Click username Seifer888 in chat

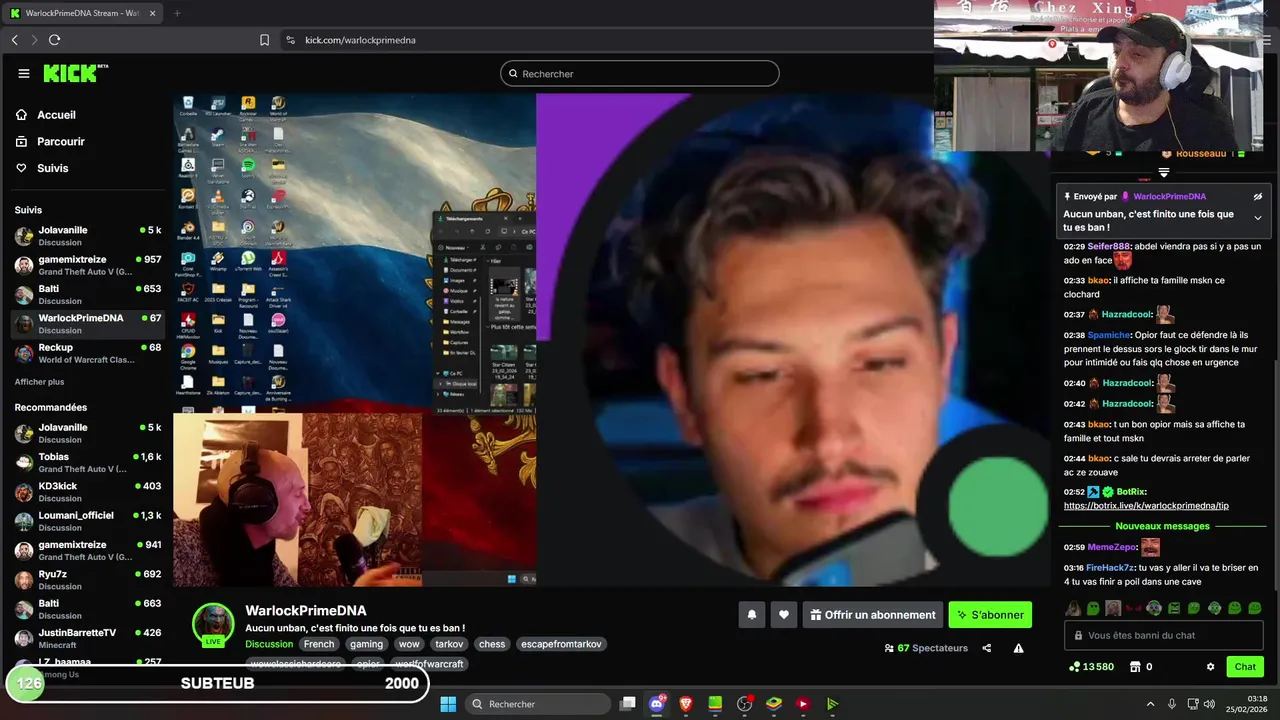[x=1109, y=246]
